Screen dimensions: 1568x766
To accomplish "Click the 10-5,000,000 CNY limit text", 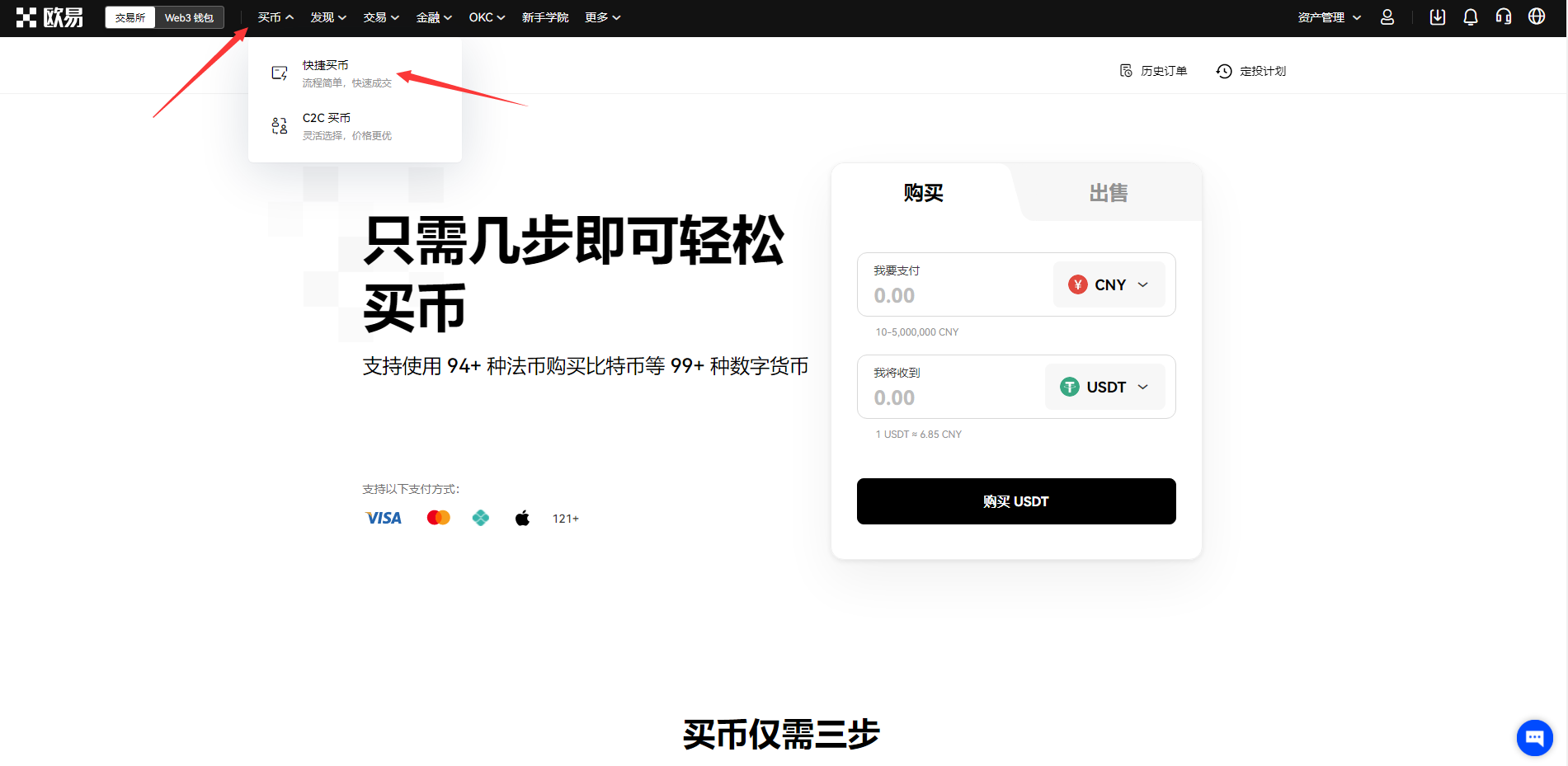I will (917, 332).
